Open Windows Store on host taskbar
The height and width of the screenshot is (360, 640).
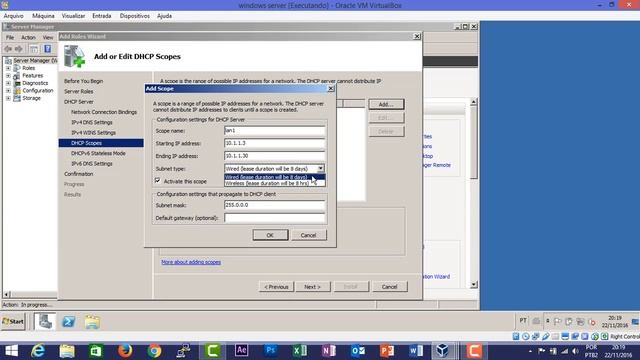point(96,351)
